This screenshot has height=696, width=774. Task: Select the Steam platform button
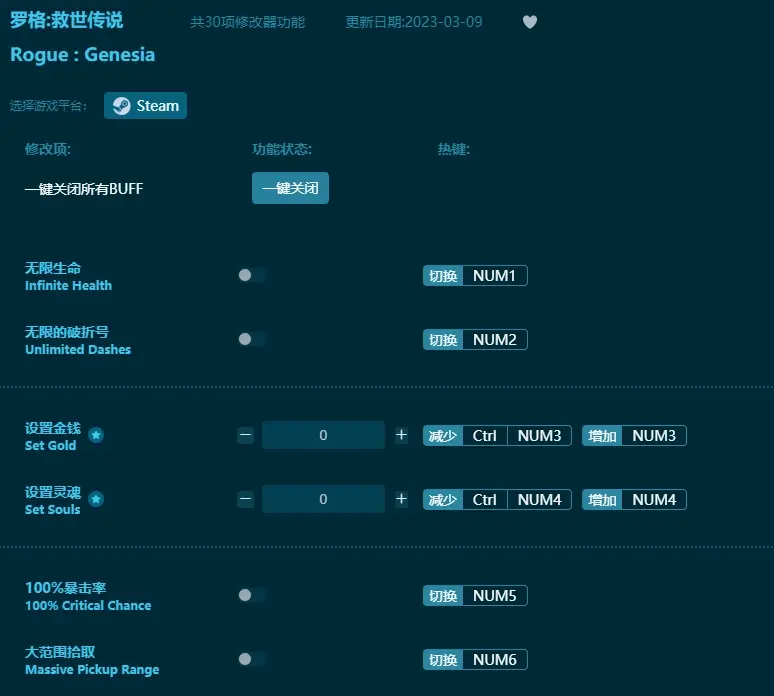click(x=145, y=106)
